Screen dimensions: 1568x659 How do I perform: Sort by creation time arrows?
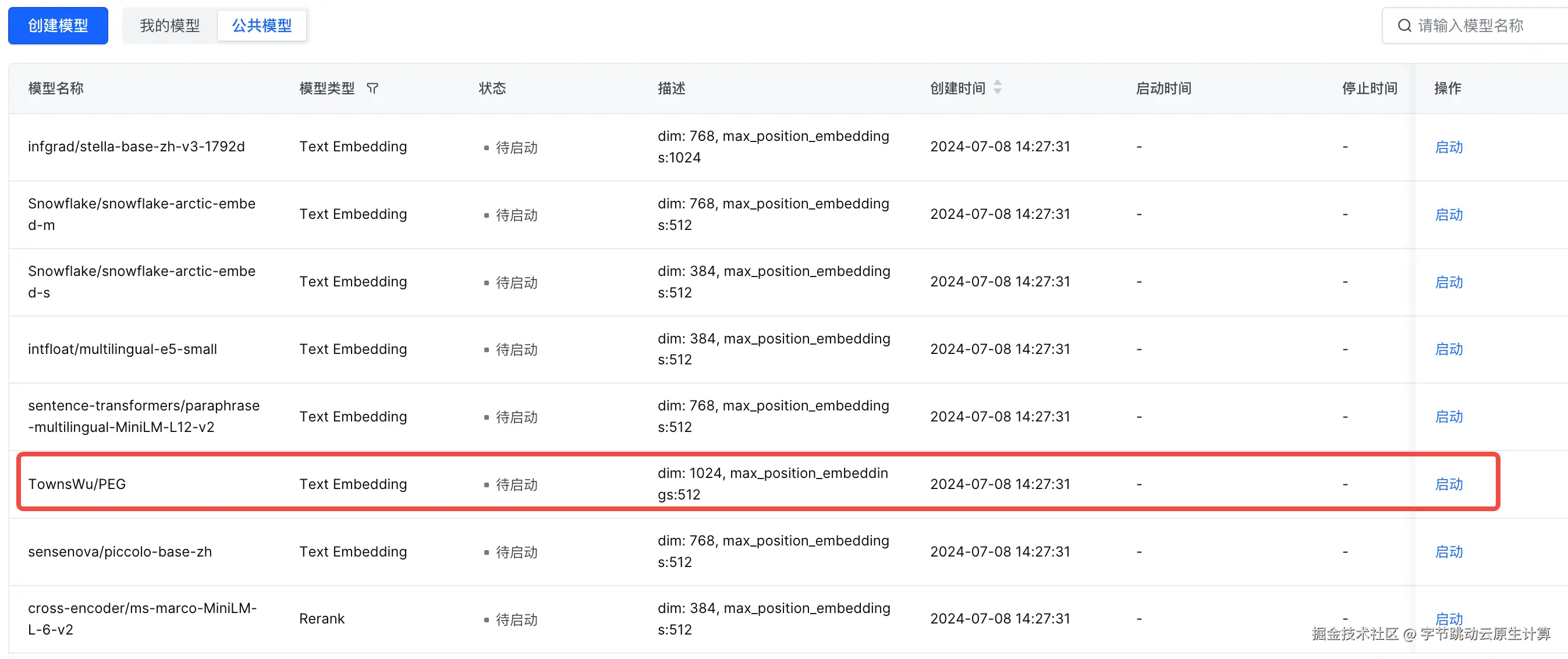click(997, 87)
